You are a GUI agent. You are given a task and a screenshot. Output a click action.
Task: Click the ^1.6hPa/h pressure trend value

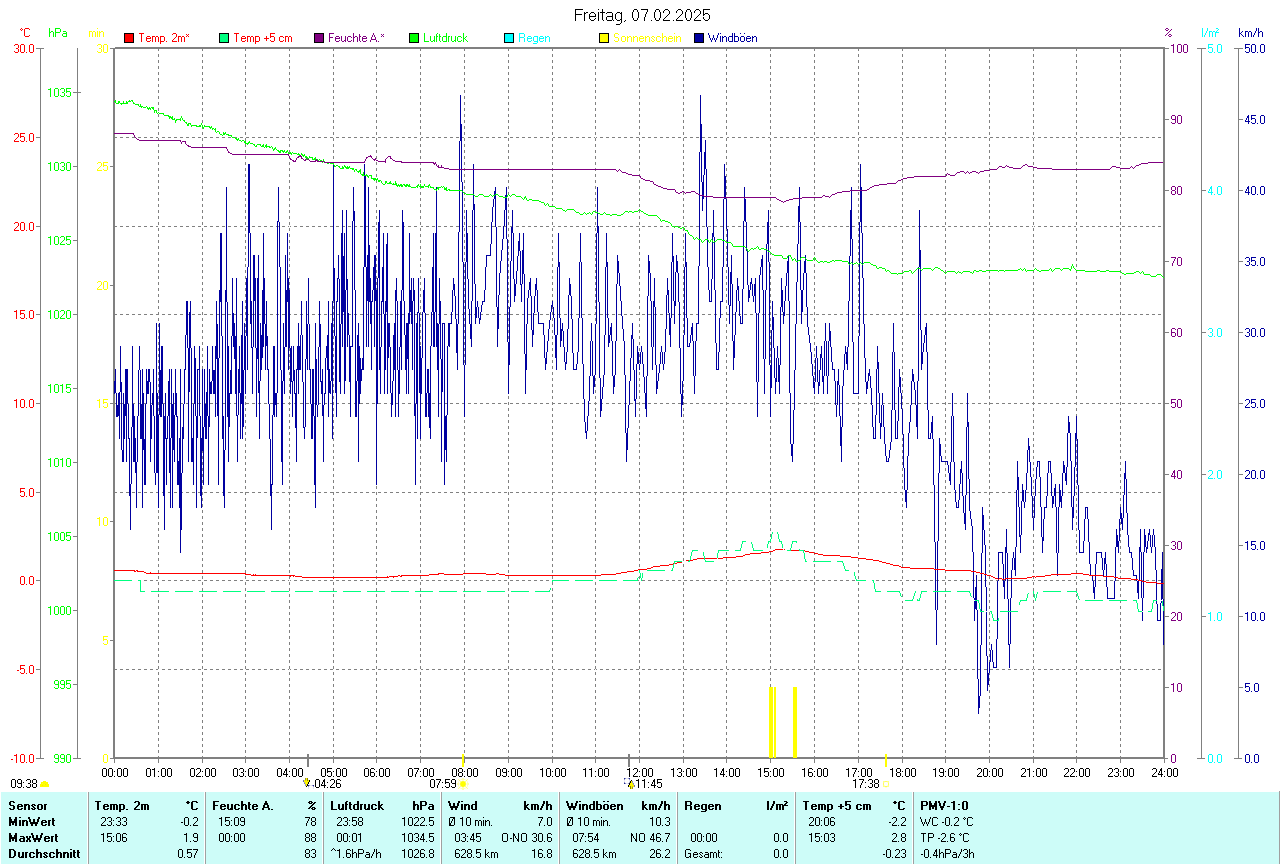pos(358,853)
